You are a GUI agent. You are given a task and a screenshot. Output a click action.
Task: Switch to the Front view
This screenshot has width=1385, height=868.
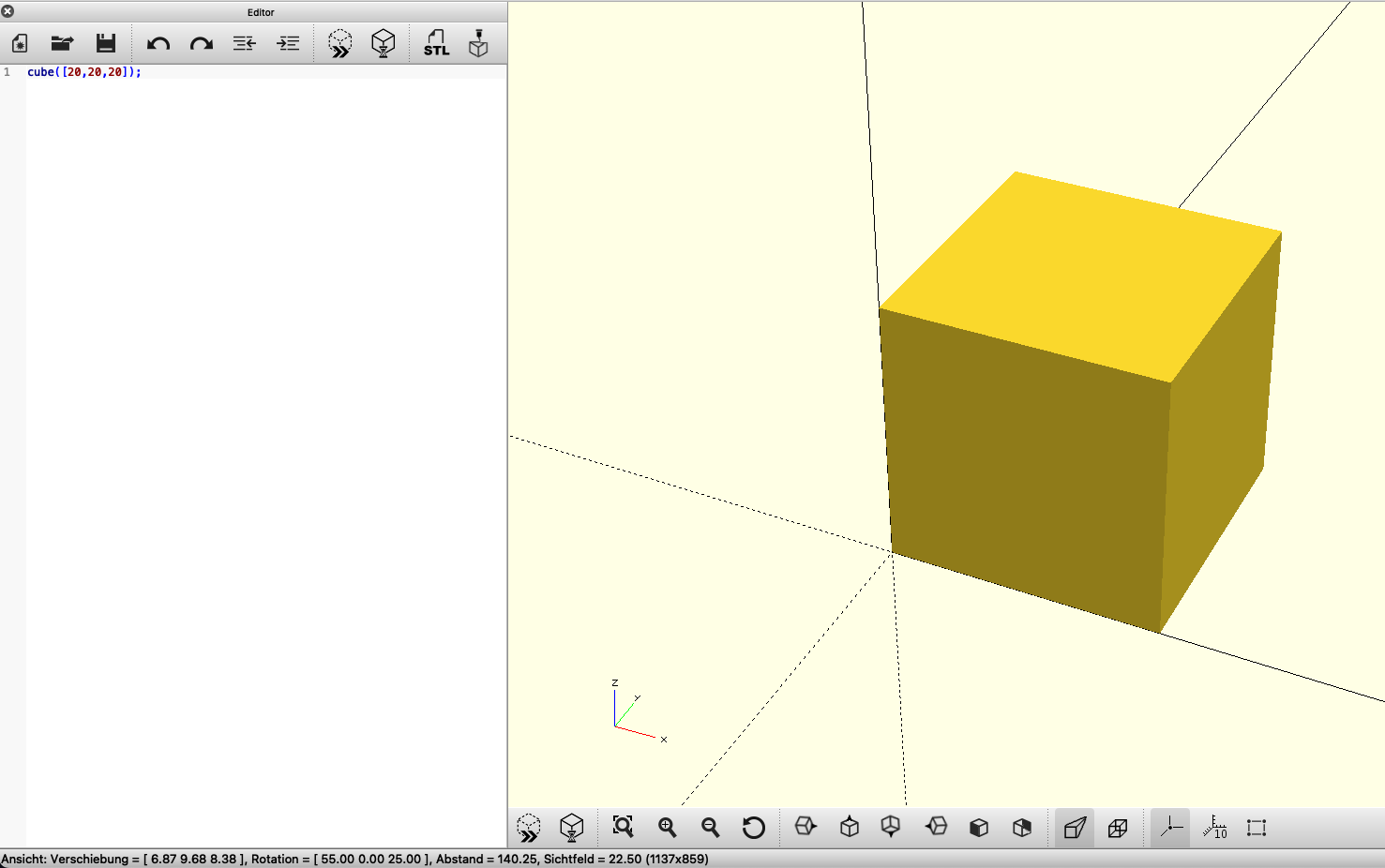pyautogui.click(x=979, y=828)
